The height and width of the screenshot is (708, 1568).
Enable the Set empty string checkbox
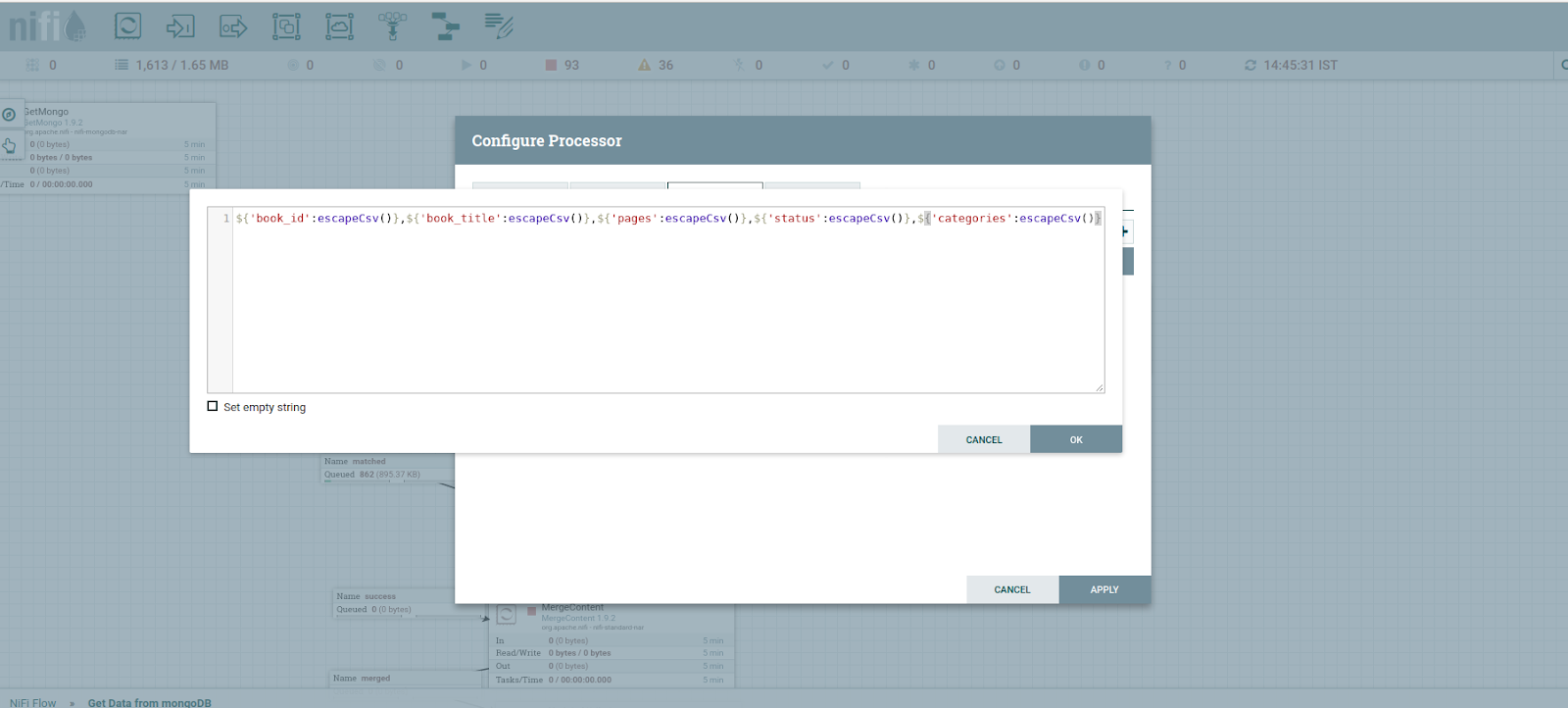pos(213,406)
